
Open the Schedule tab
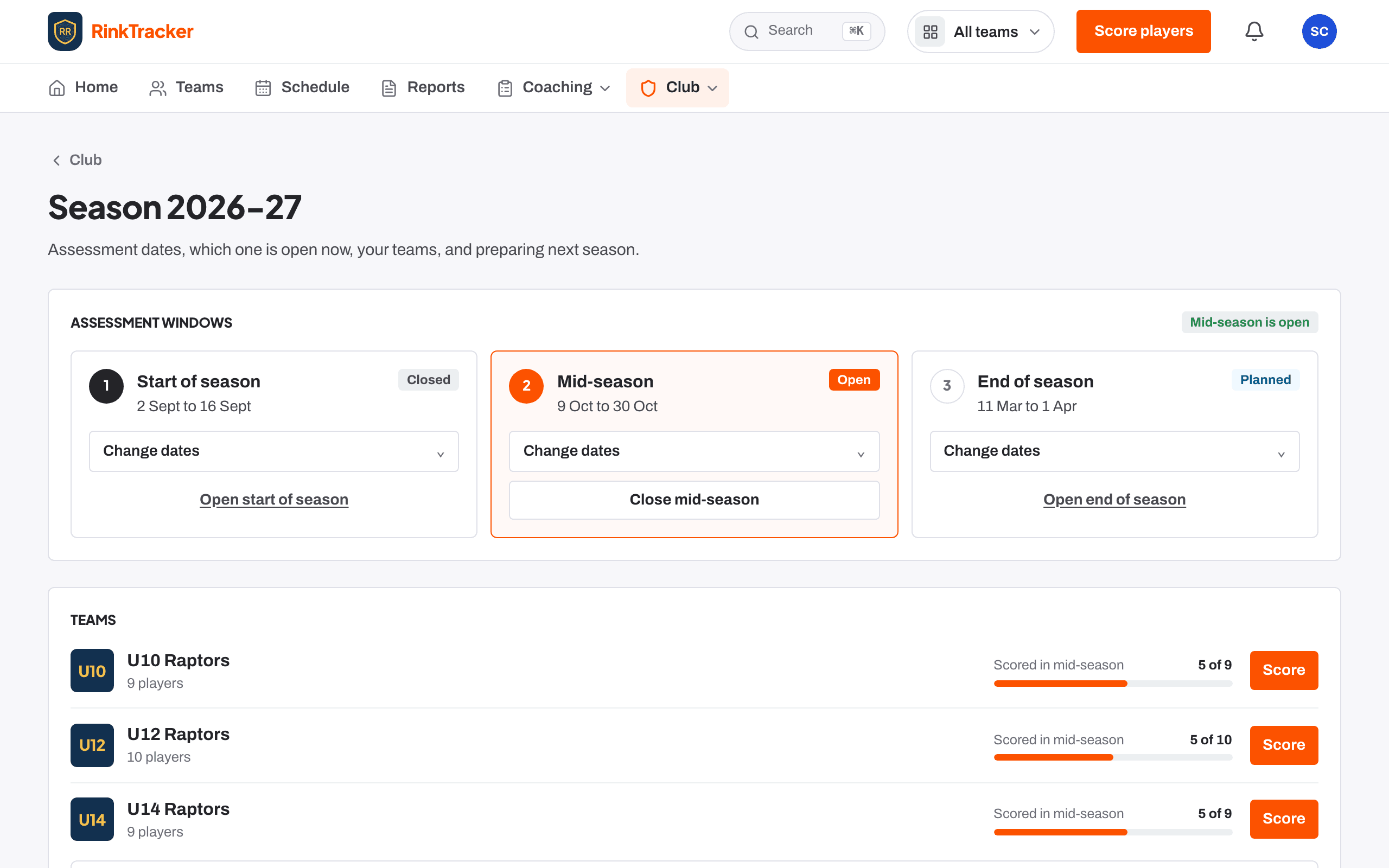point(302,87)
